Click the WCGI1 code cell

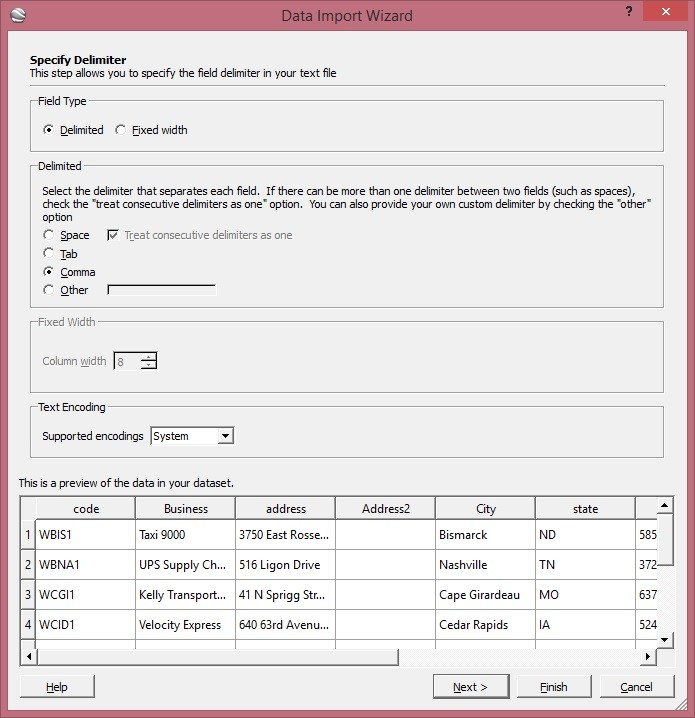pyautogui.click(x=86, y=594)
